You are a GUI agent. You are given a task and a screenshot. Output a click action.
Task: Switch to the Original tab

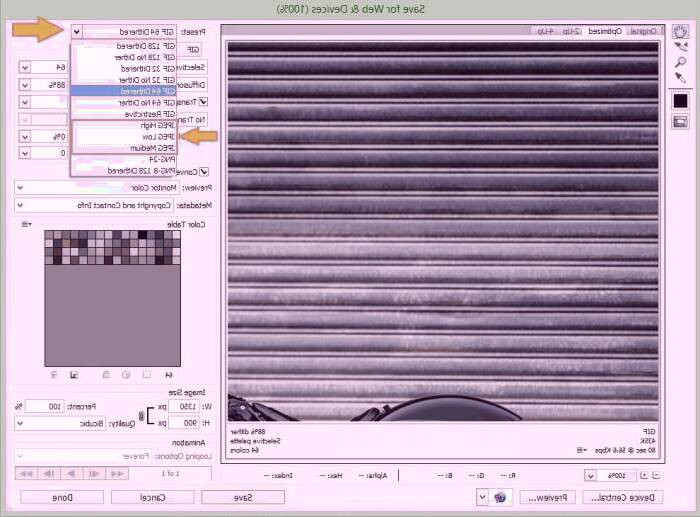[x=643, y=31]
